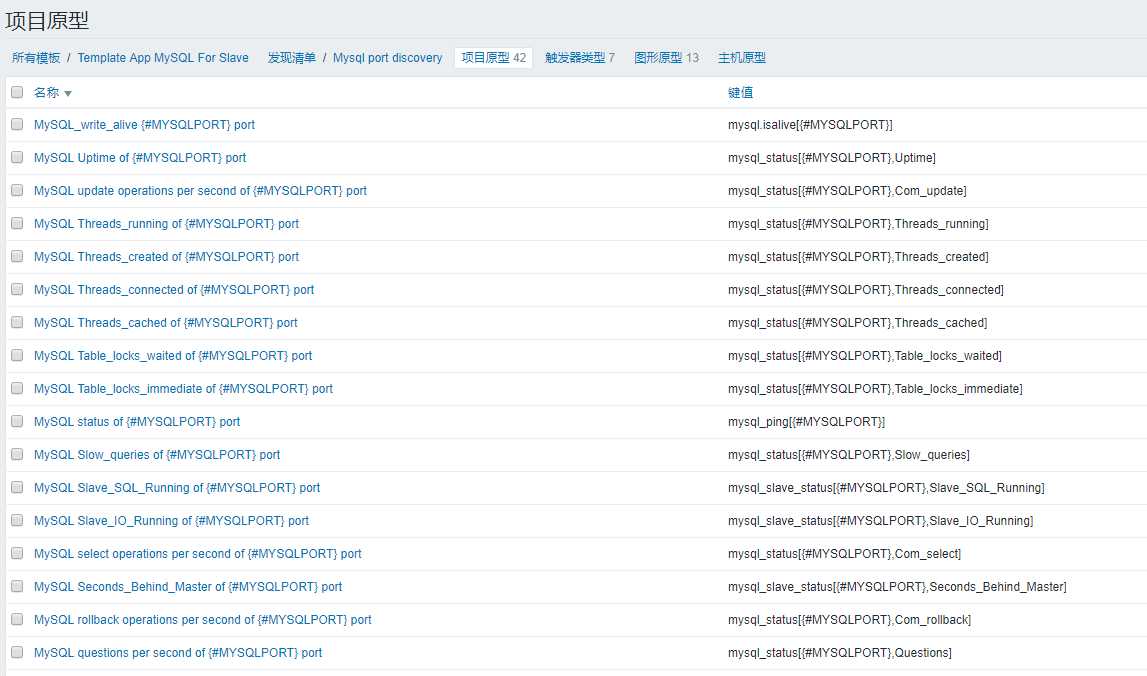
Task: Tick checkbox for MySQL select operations row
Action: pyautogui.click(x=17, y=553)
